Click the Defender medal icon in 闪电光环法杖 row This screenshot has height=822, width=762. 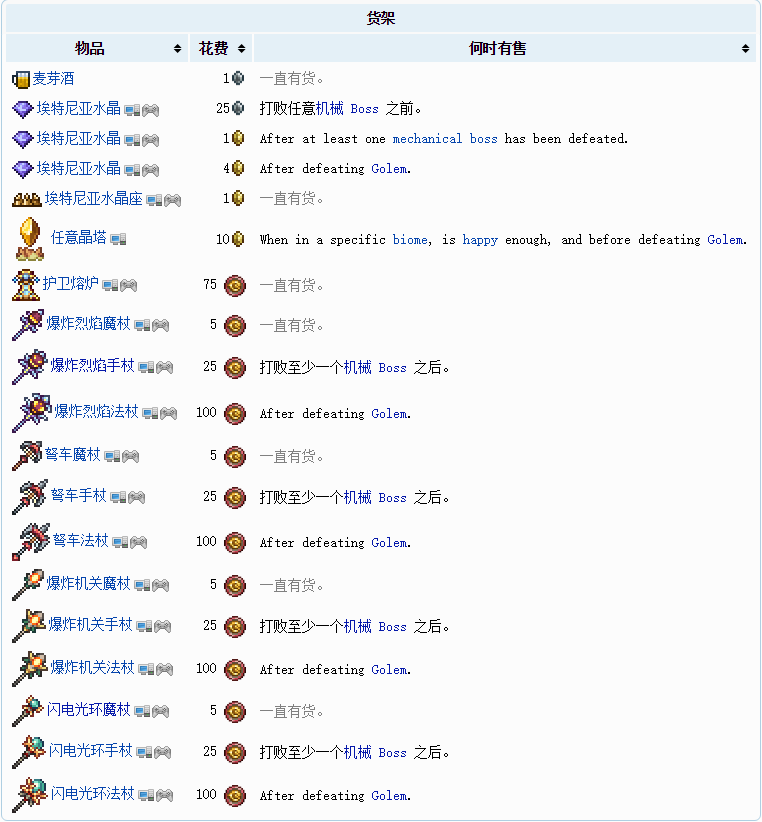[235, 796]
